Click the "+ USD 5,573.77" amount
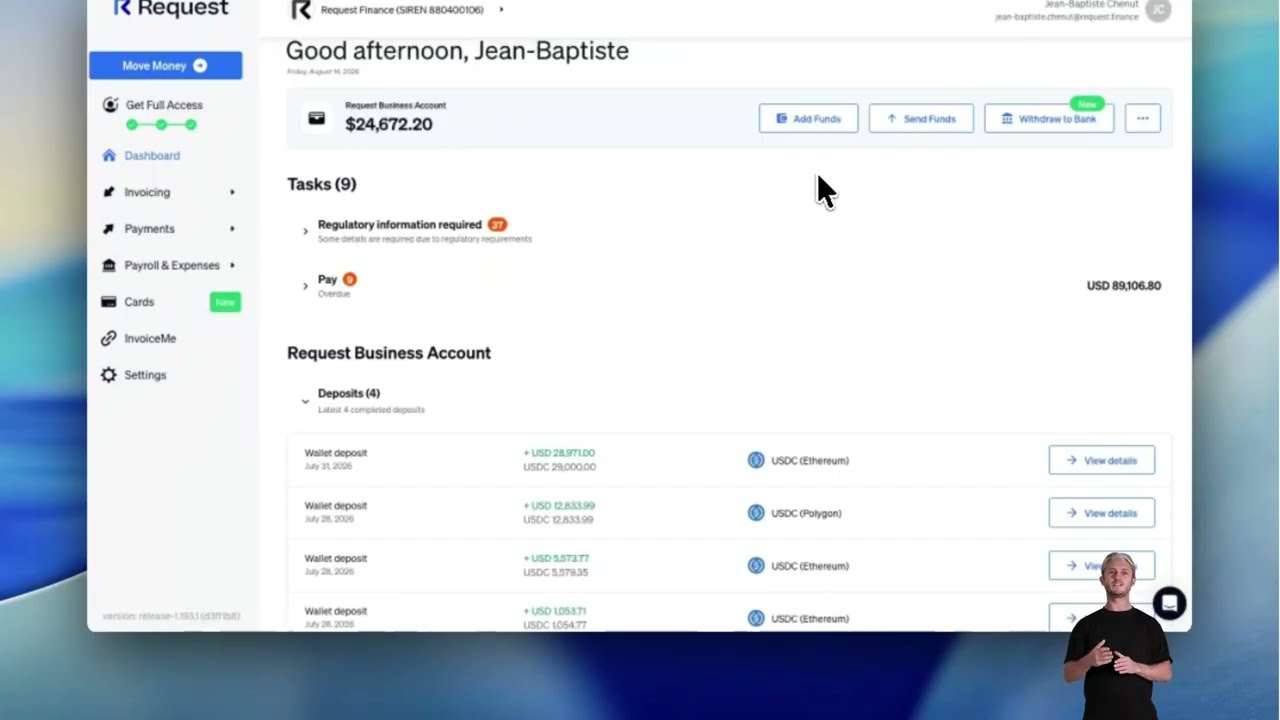The image size is (1280, 720). point(556,558)
